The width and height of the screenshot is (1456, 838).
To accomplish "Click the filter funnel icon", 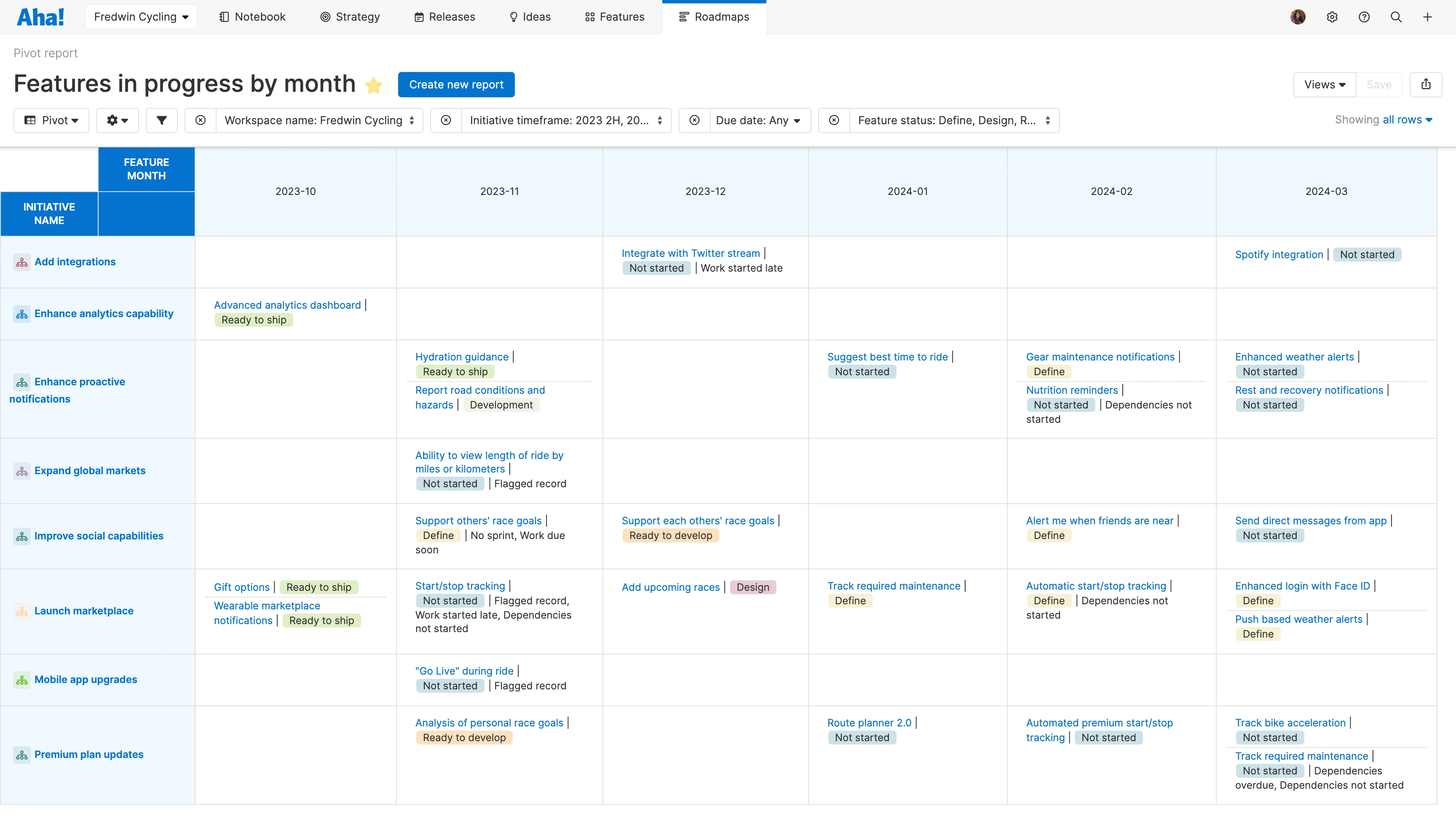I will [162, 120].
